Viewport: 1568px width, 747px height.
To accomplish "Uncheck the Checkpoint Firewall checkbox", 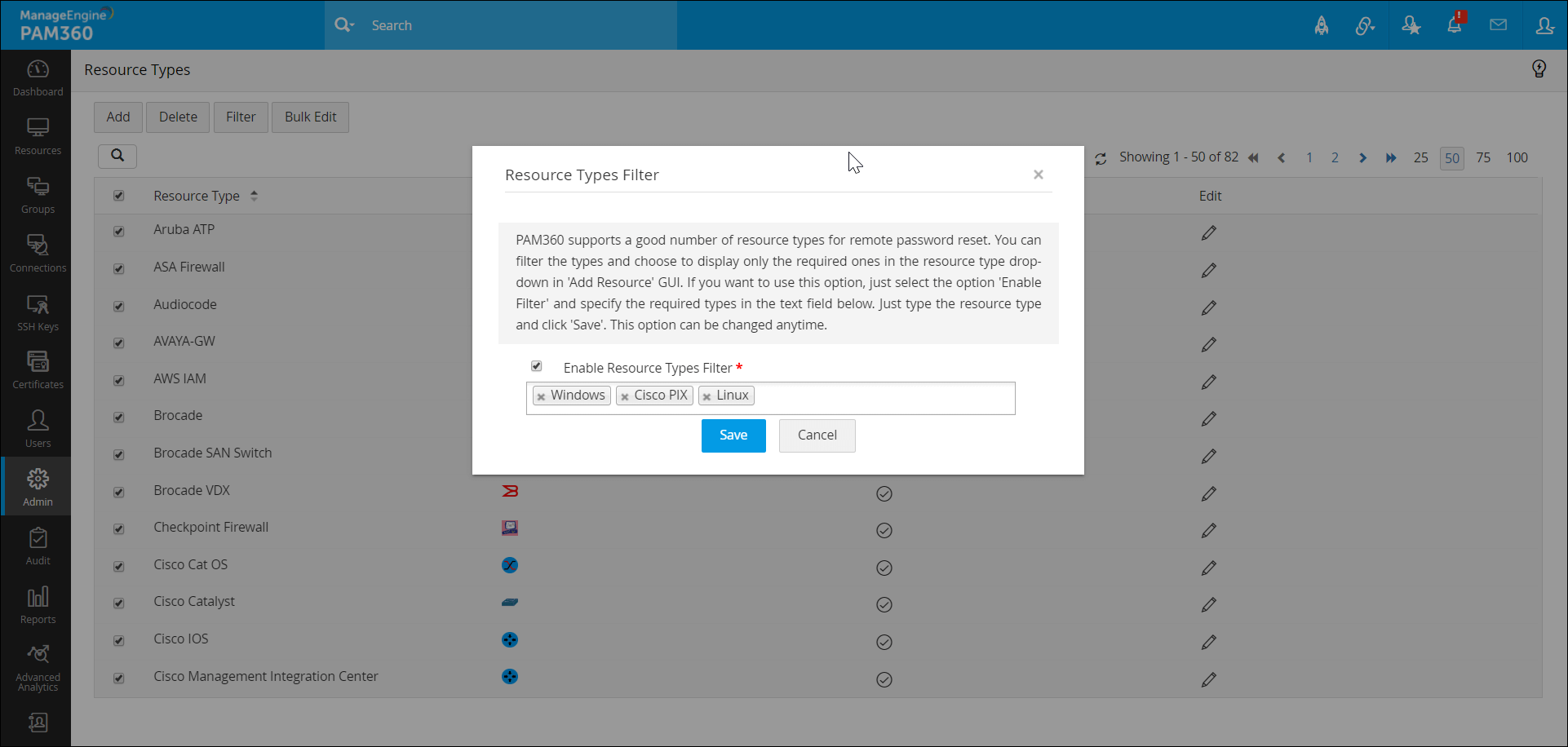I will tap(119, 529).
